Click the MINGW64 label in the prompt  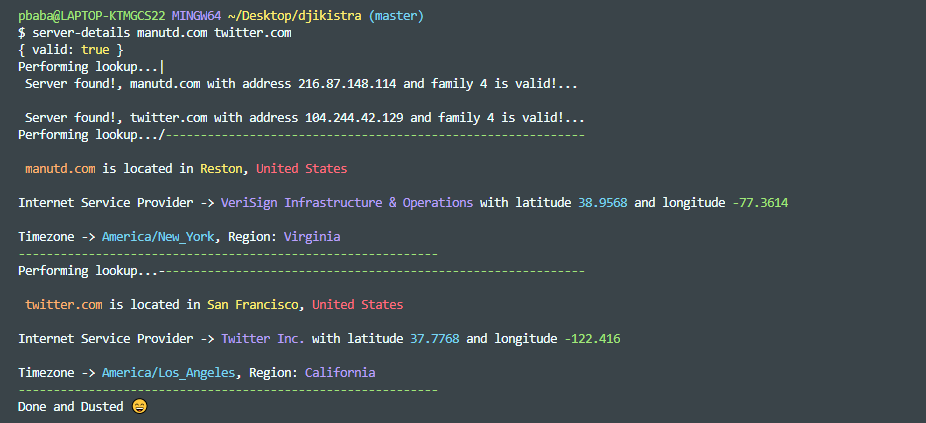197,16
